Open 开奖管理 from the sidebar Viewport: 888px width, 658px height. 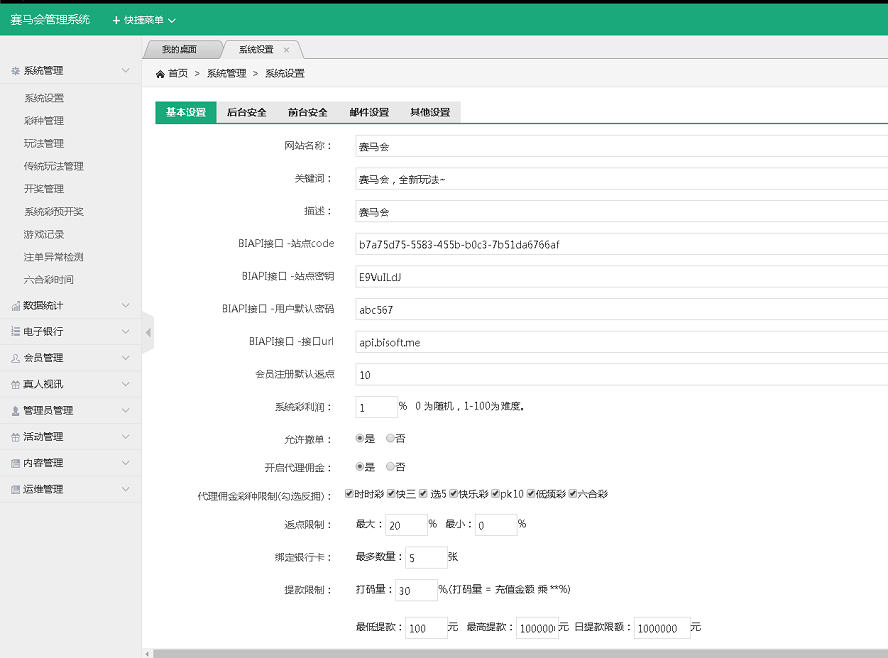coord(45,188)
